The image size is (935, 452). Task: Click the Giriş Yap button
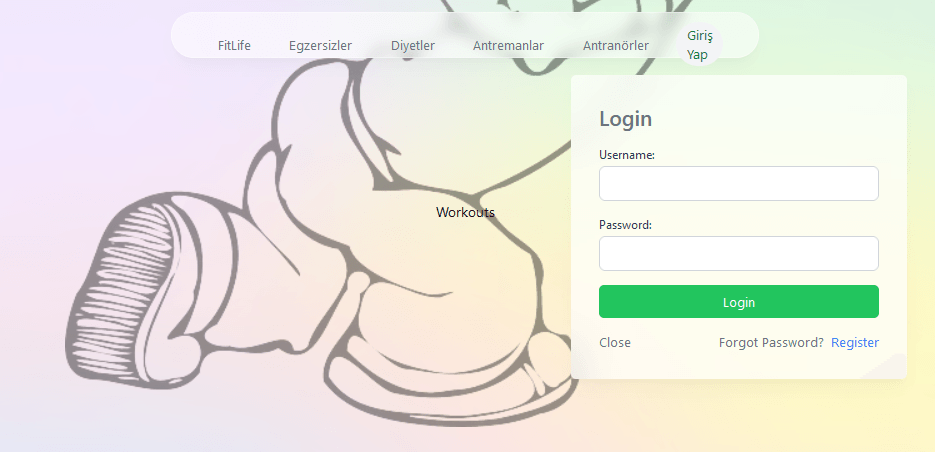pos(700,45)
